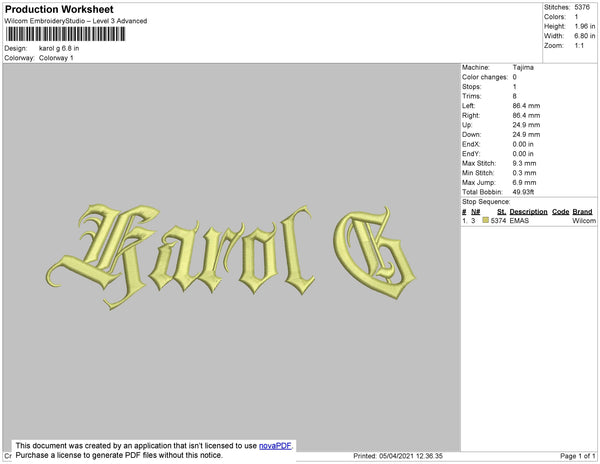The width and height of the screenshot is (600, 464).
Task: Click the Up value '24.9 mm'
Action: point(526,125)
